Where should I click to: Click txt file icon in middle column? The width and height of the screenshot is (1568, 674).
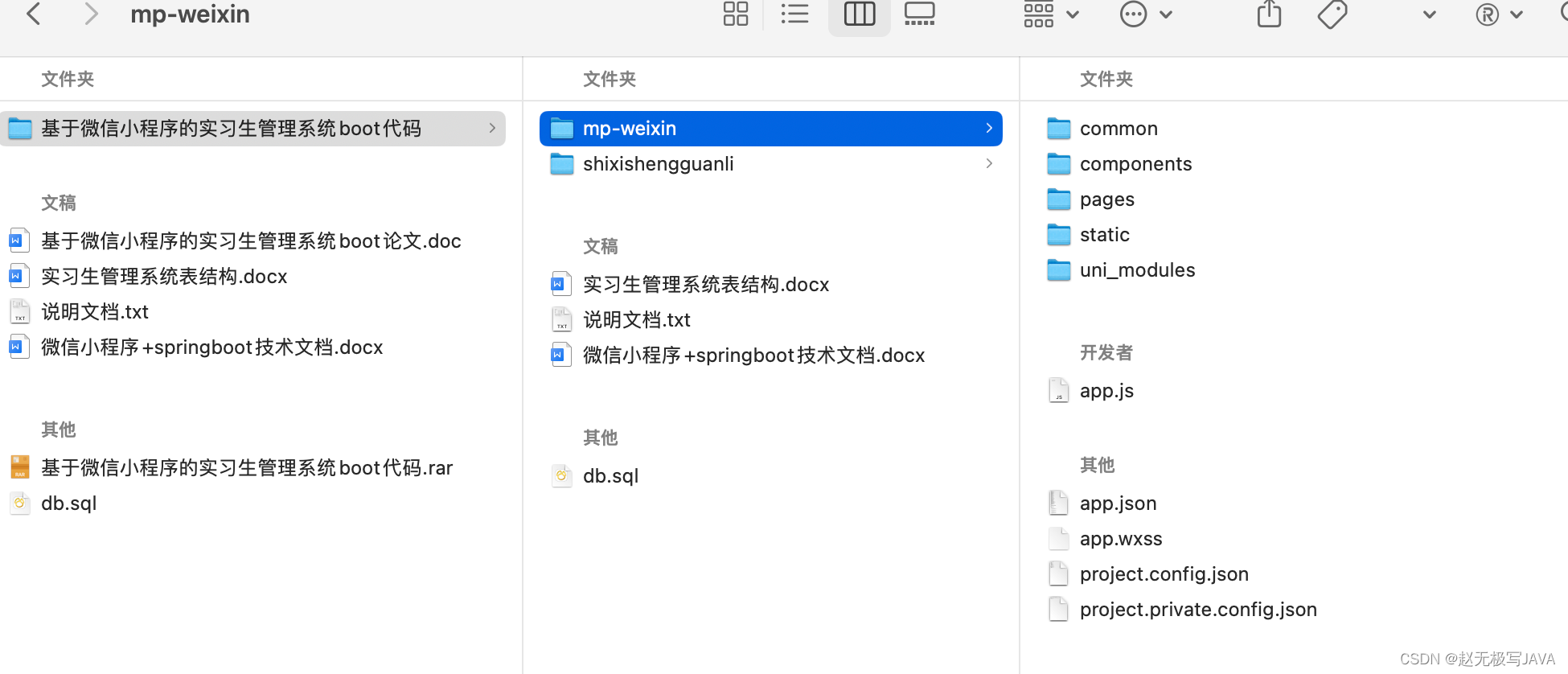coord(561,320)
